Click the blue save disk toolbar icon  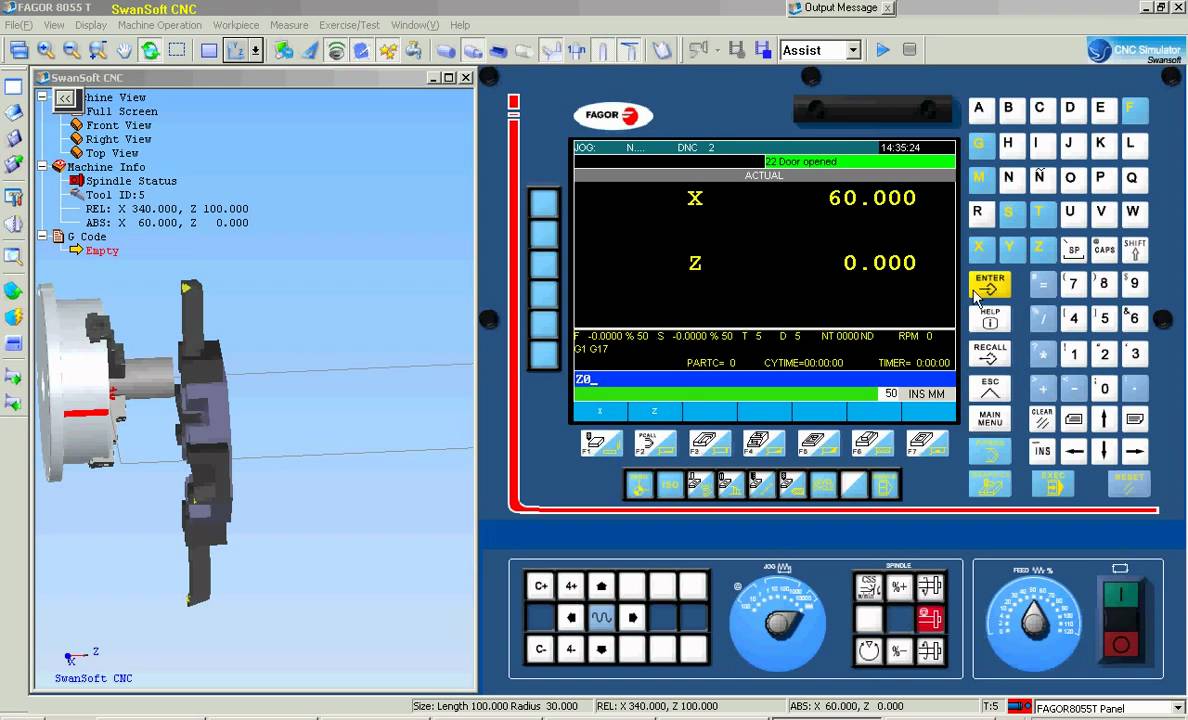[x=763, y=50]
